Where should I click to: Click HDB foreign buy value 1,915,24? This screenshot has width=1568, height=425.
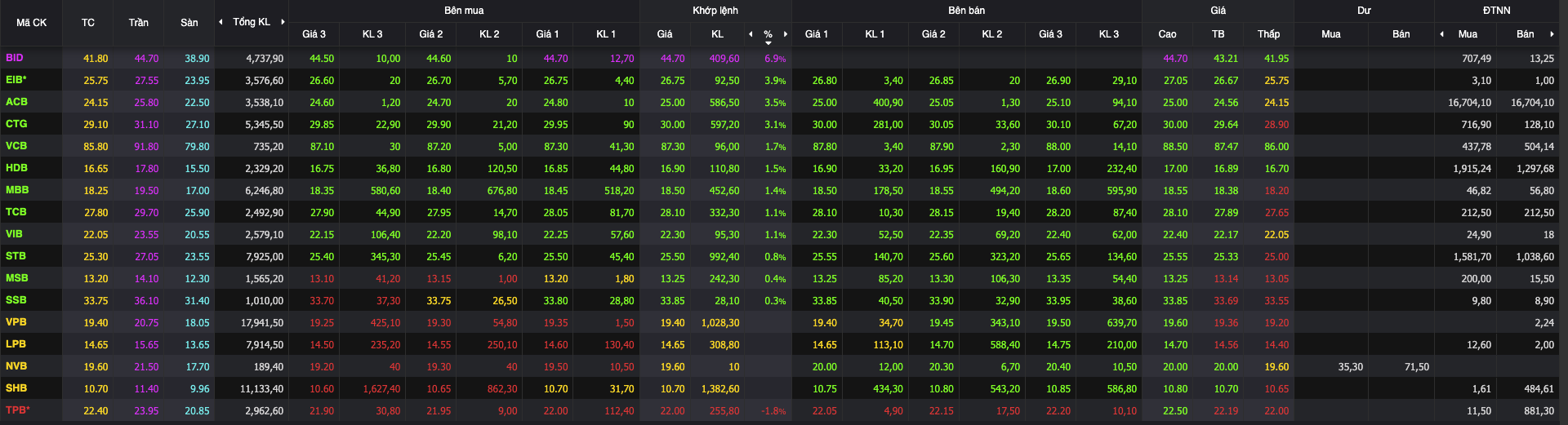(1472, 169)
